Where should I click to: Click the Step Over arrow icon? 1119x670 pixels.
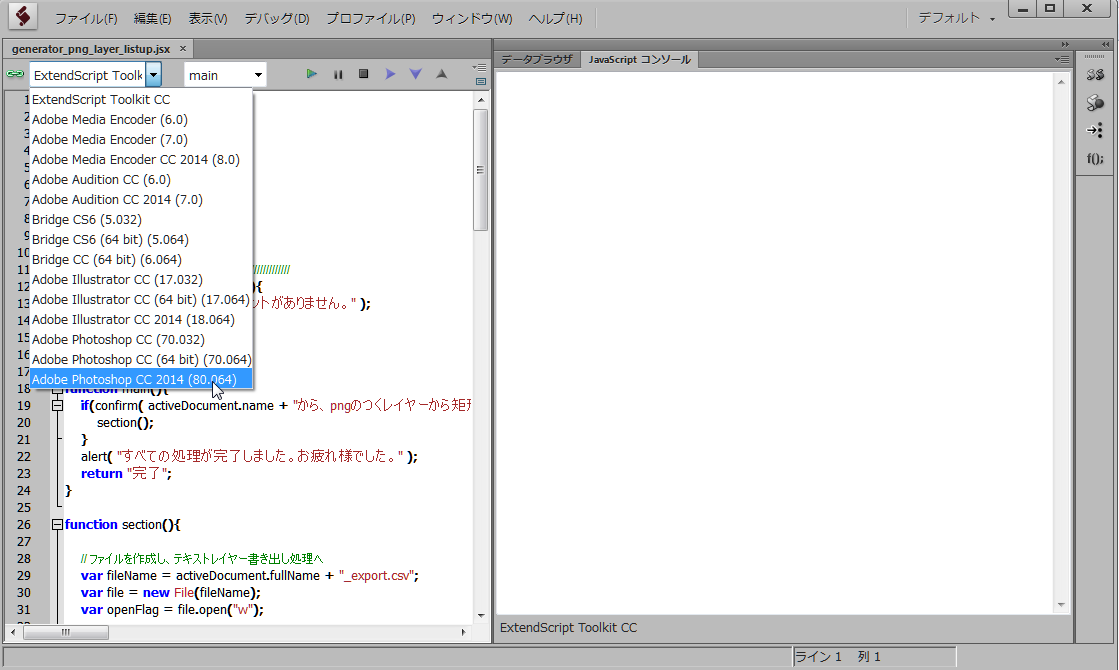[390, 74]
